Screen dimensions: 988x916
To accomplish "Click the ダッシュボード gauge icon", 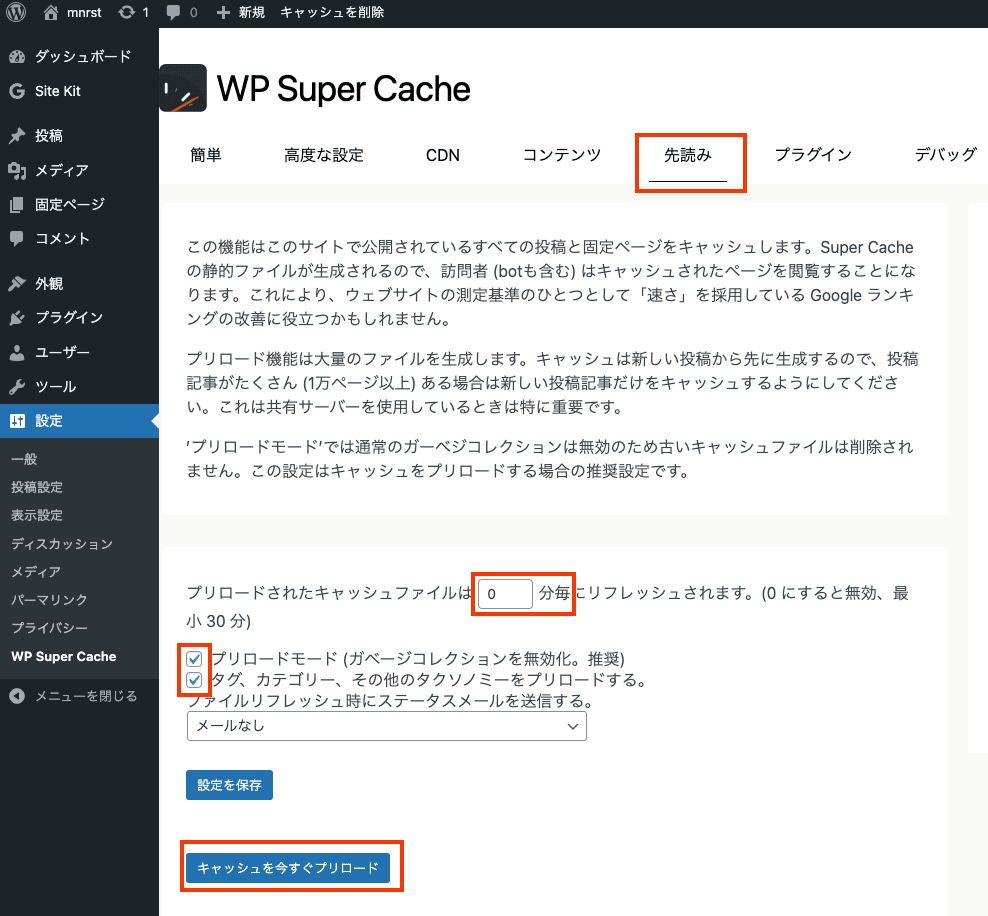I will 17,57.
